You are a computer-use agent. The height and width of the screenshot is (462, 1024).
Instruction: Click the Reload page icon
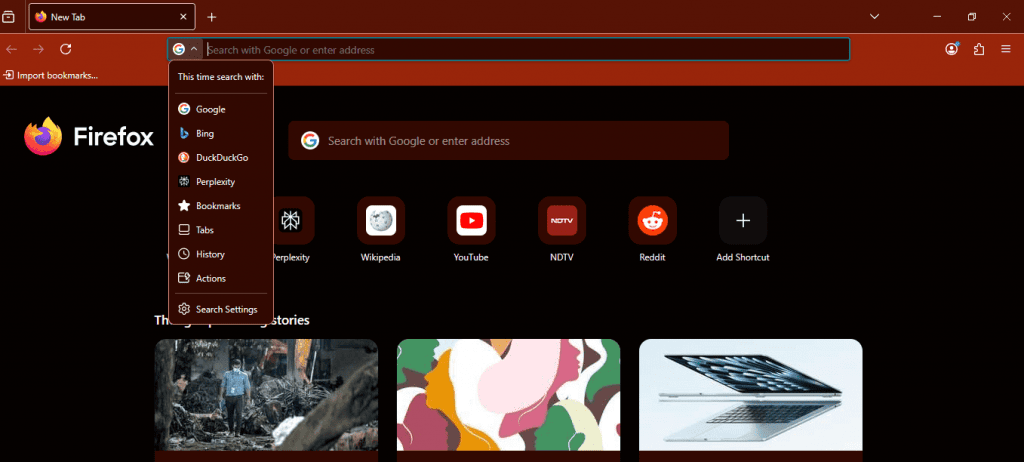[x=66, y=49]
